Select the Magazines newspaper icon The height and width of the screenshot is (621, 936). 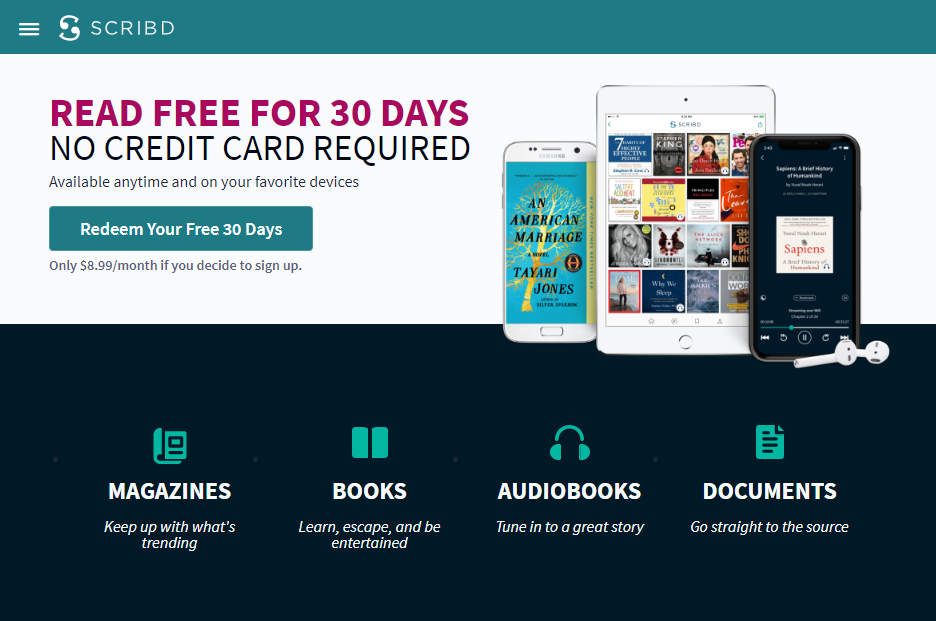[x=170, y=445]
